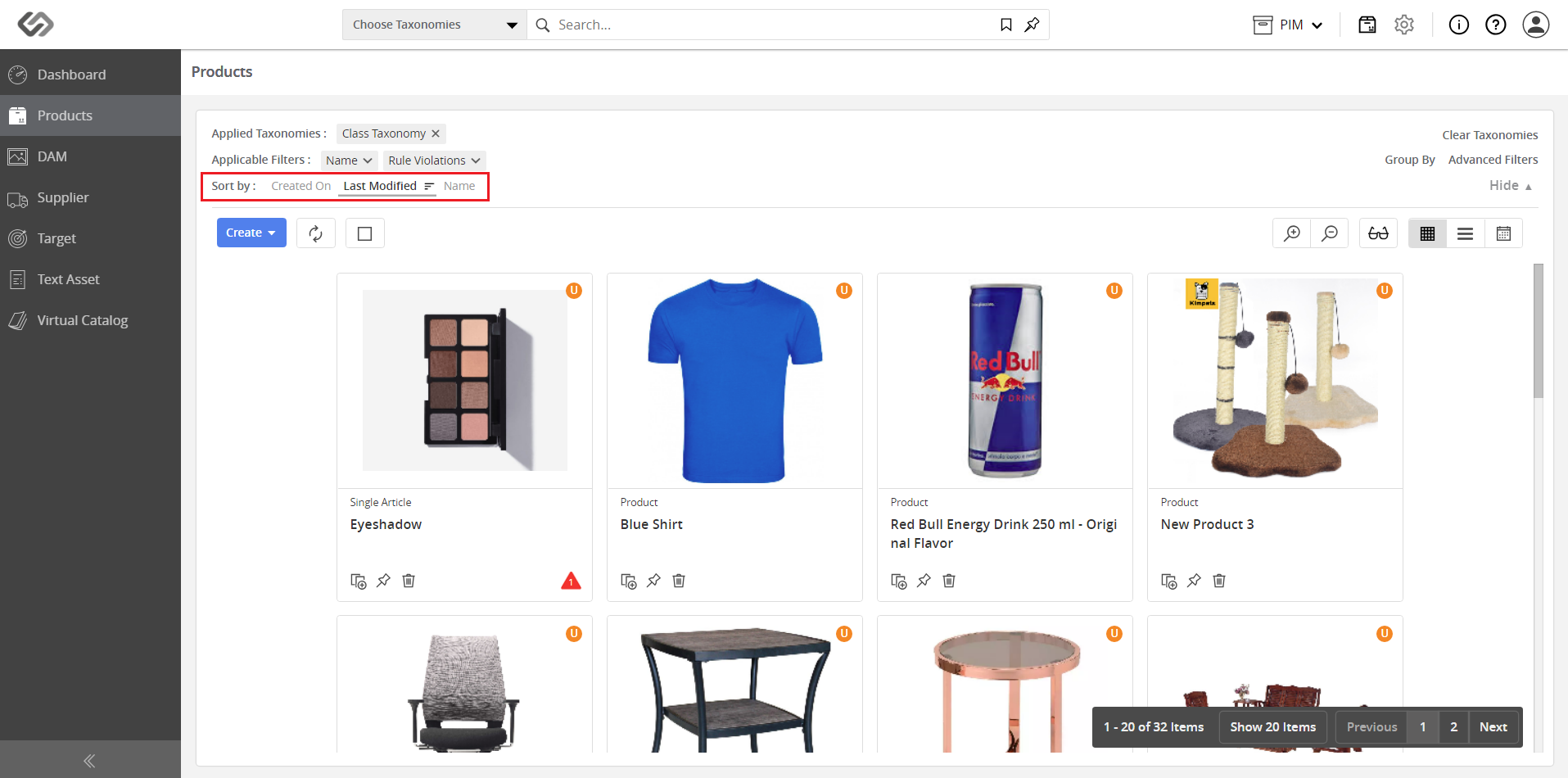The image size is (1568, 778).
Task: Toggle the select-all checkbox
Action: click(x=365, y=233)
